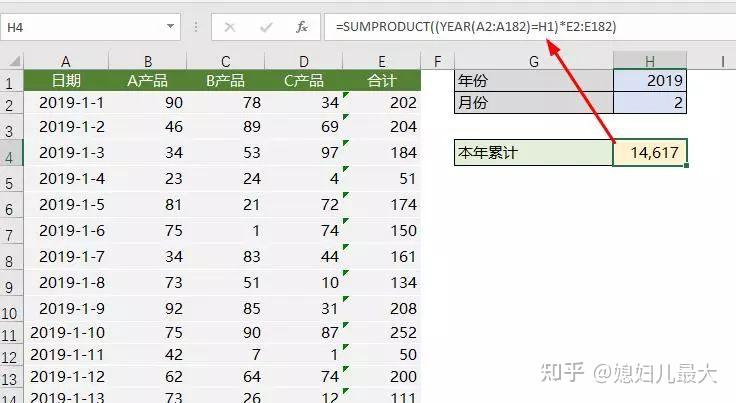The image size is (736, 403).
Task: Select column E header
Action: tap(382, 61)
